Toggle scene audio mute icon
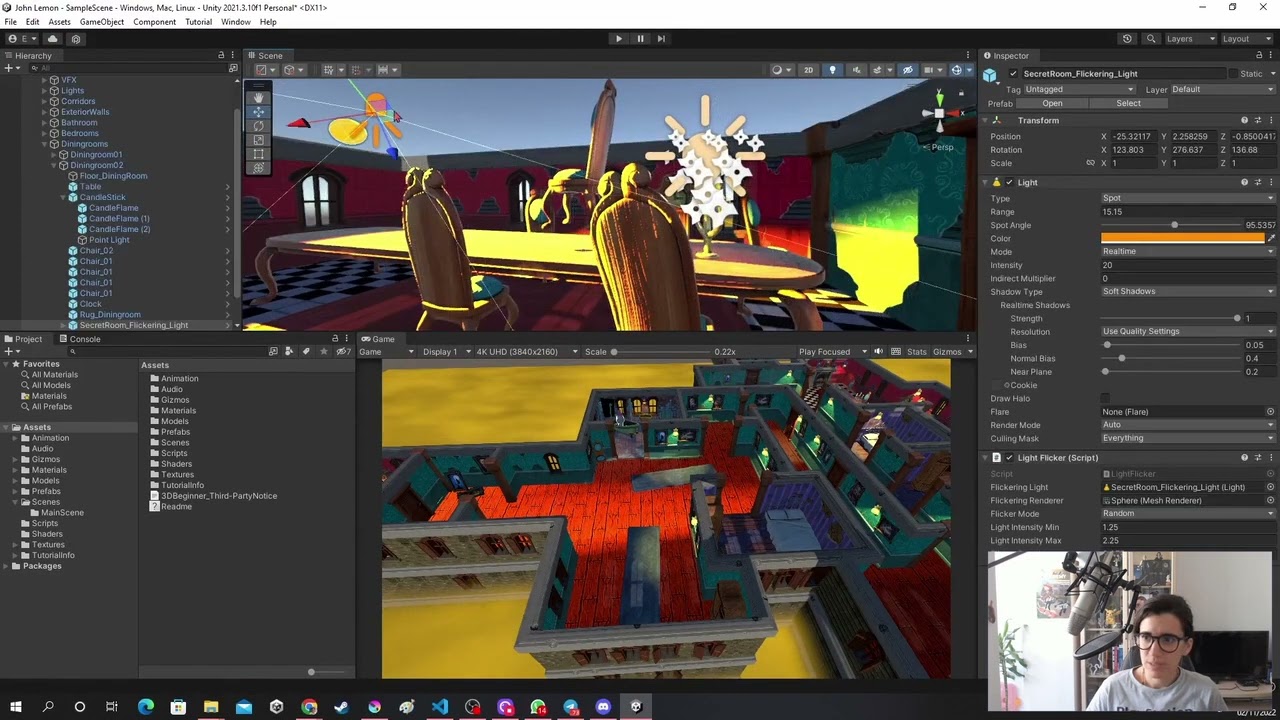Viewport: 1280px width, 720px height. click(x=856, y=70)
